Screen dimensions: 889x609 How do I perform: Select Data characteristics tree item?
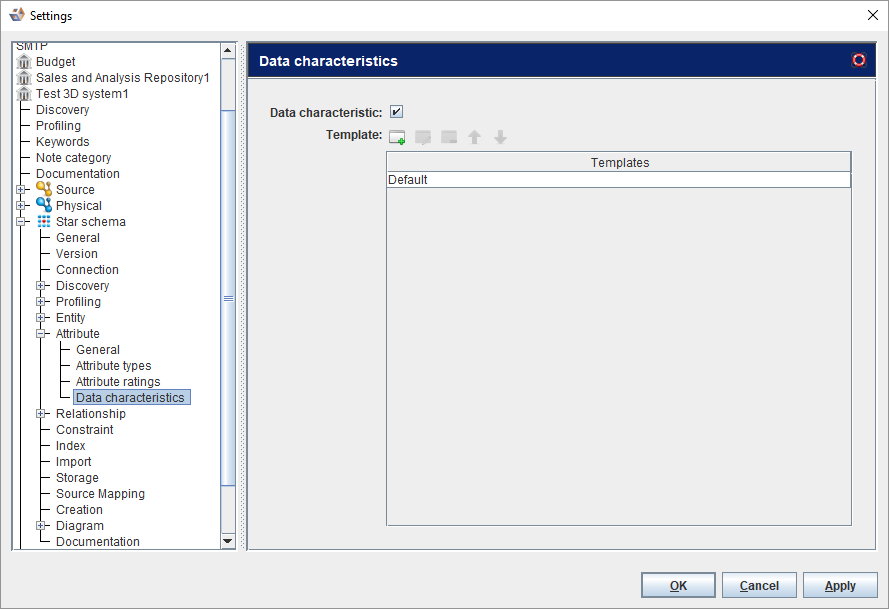pos(130,397)
